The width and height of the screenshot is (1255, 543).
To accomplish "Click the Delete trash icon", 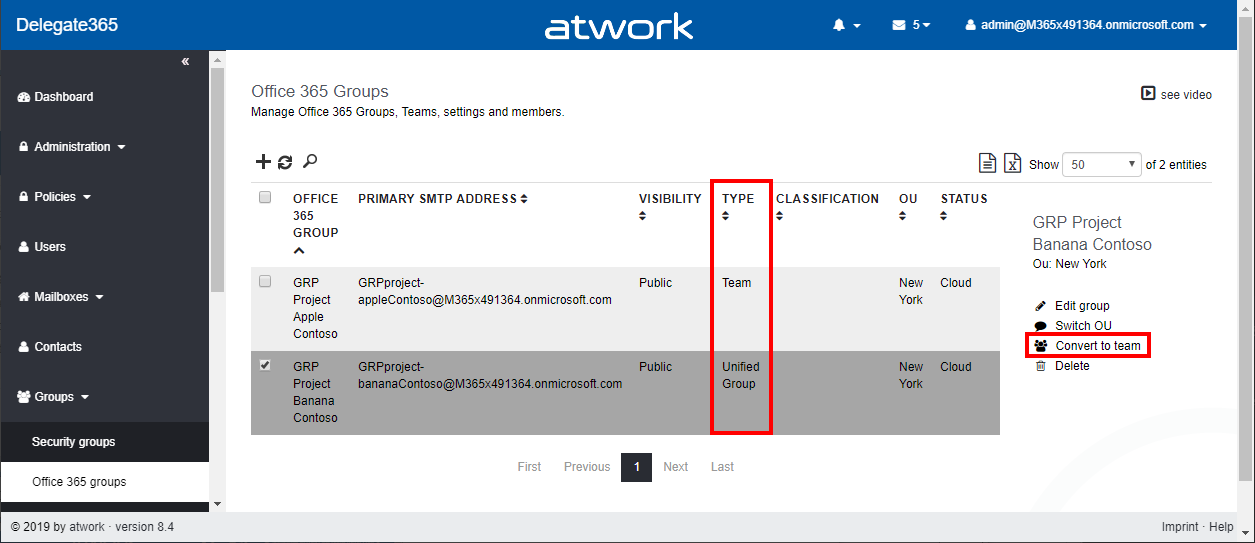I will pyautogui.click(x=1040, y=366).
